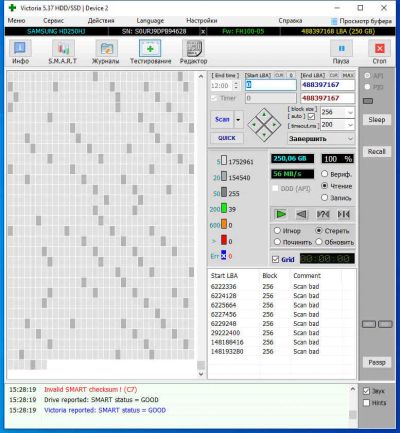Viewport: 400px width, 433px height.
Task: Click the reverse scan arrow button
Action: (x=302, y=214)
